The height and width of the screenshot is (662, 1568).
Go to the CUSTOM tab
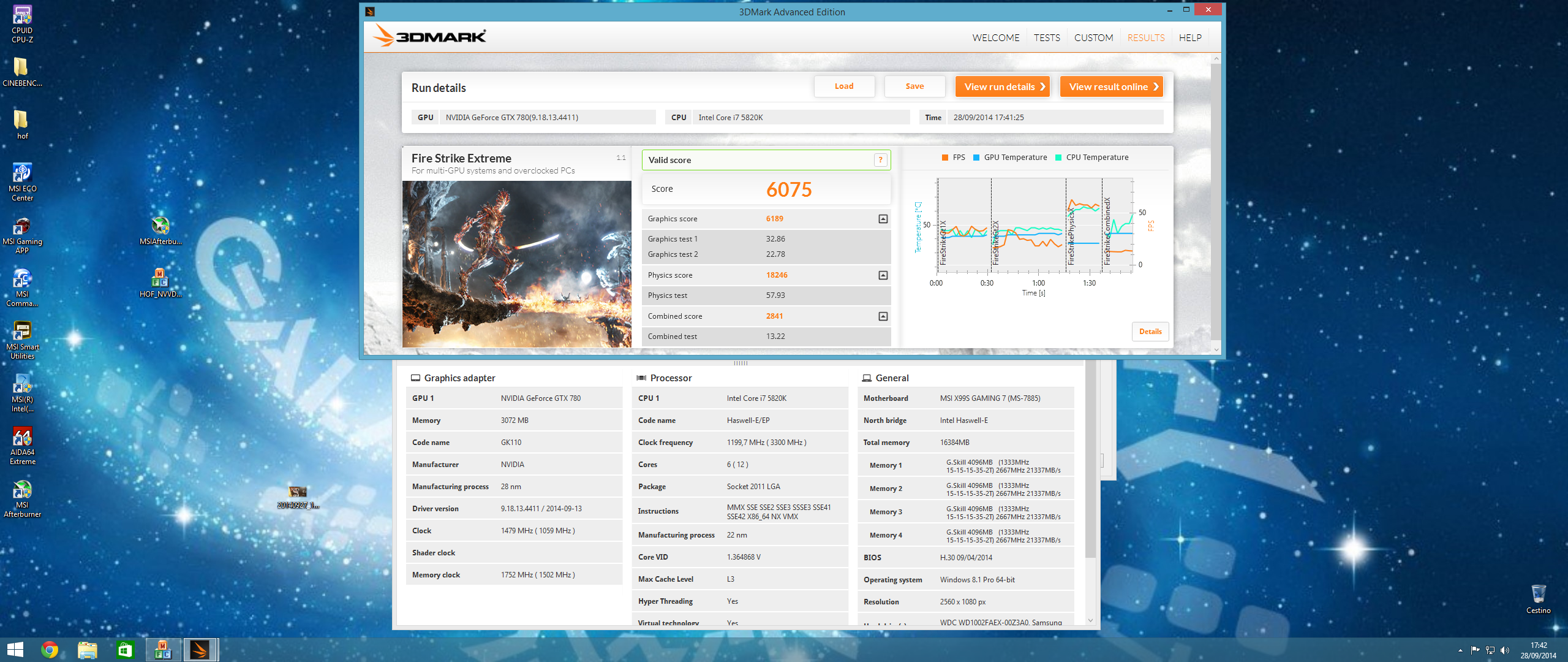(x=1093, y=37)
